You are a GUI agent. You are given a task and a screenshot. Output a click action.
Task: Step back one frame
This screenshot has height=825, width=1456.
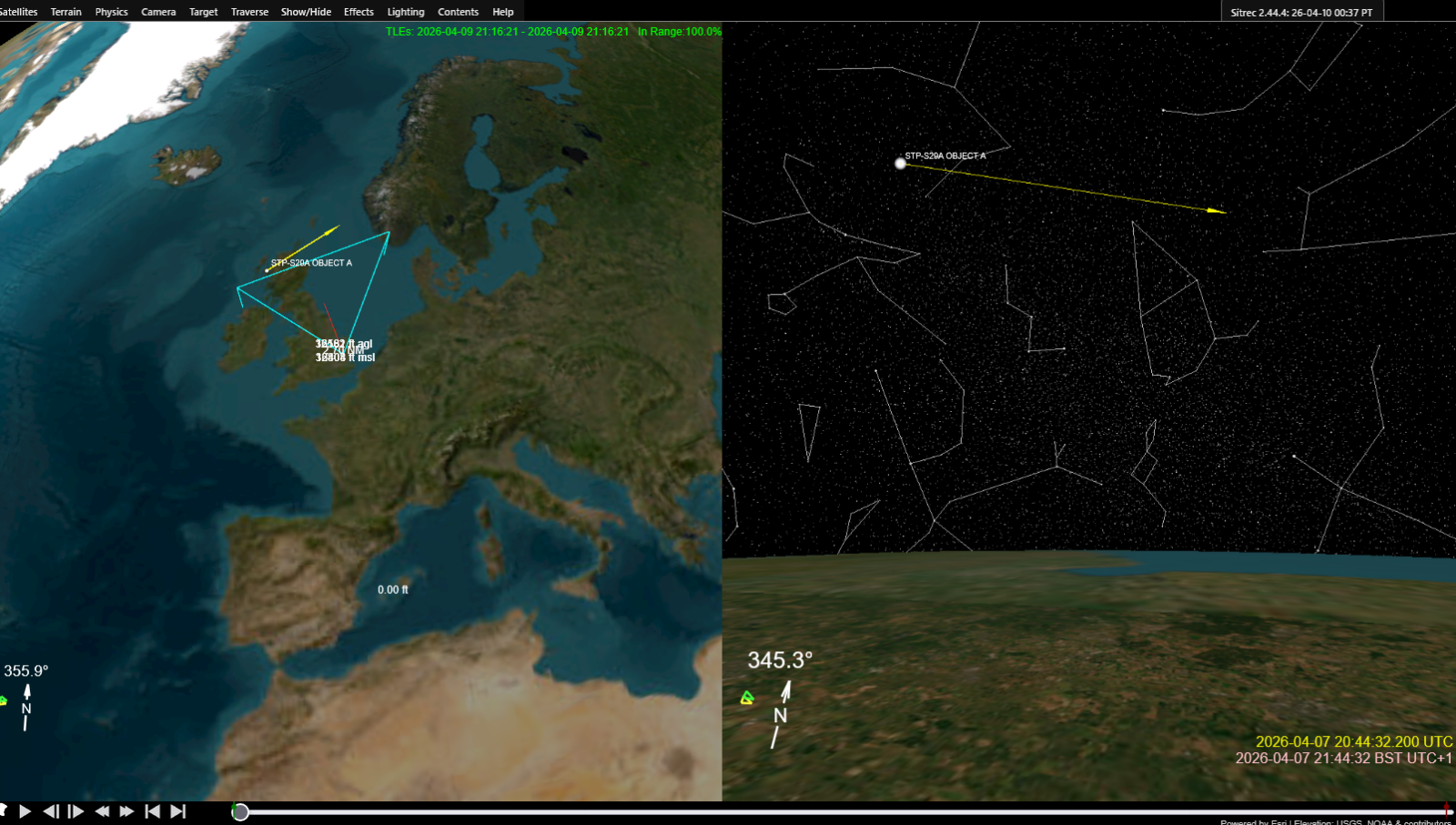coord(51,811)
